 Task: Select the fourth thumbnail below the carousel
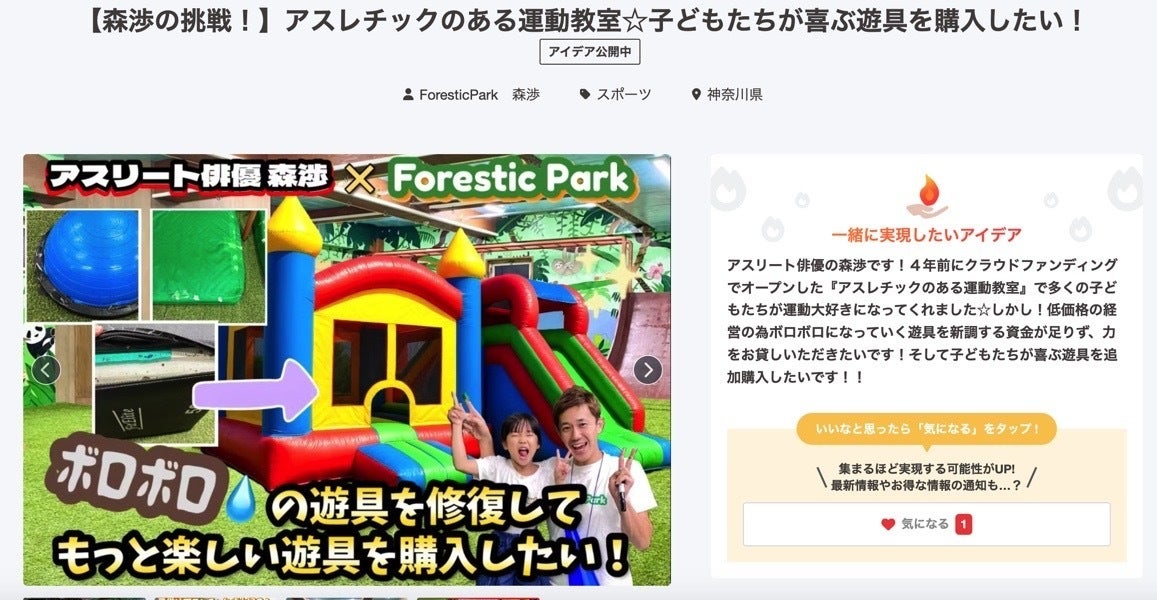pos(479,598)
